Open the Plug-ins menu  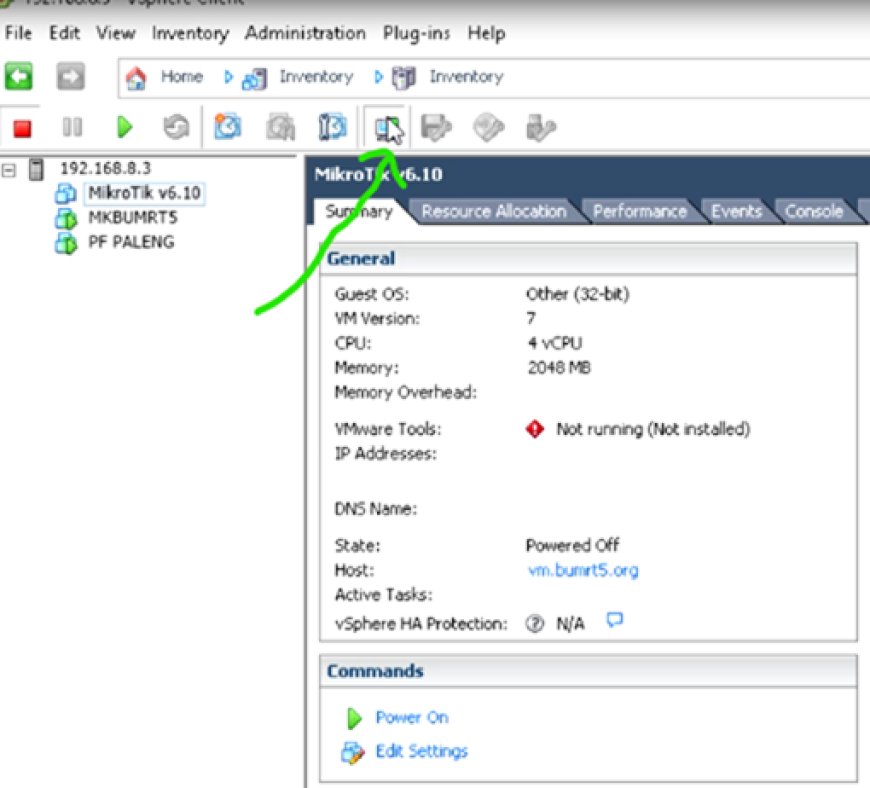pyautogui.click(x=417, y=34)
